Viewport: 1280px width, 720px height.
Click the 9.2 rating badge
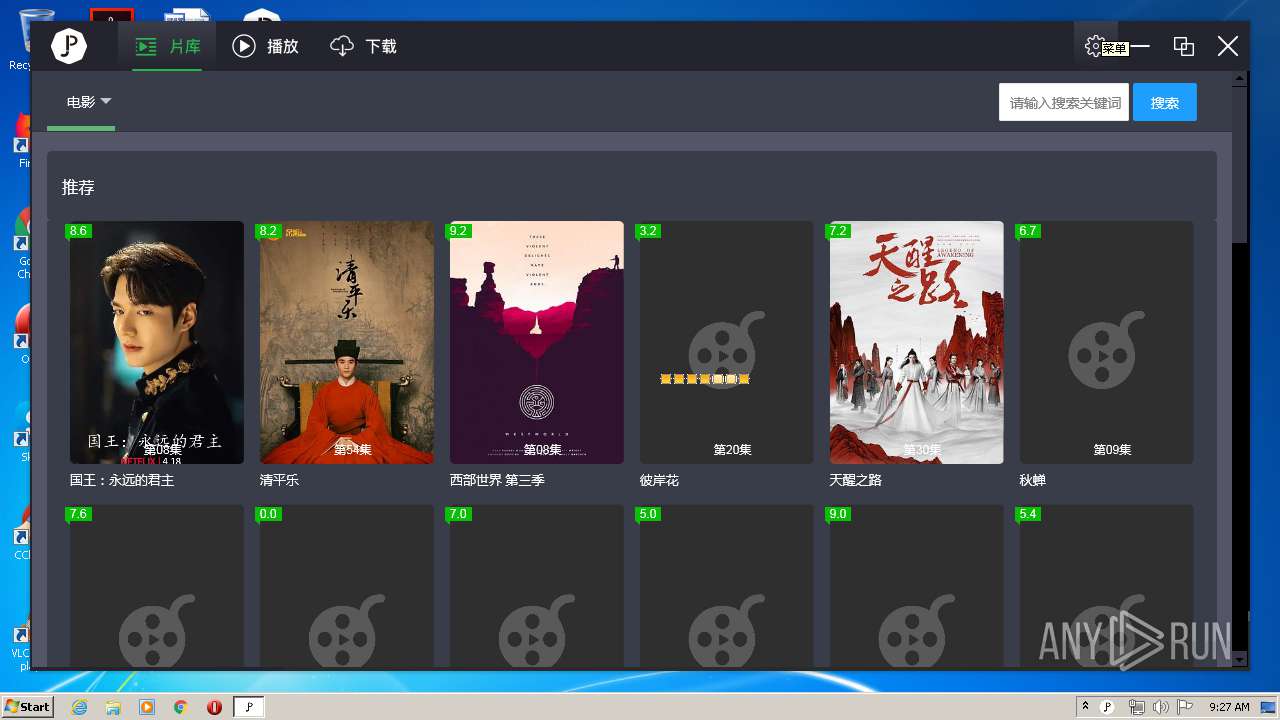pos(458,231)
